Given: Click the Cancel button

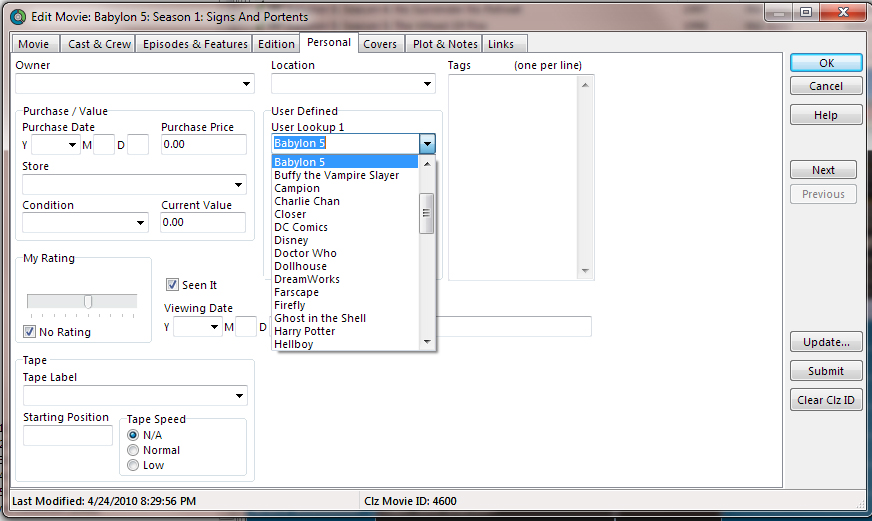Looking at the screenshot, I should pyautogui.click(x=826, y=86).
